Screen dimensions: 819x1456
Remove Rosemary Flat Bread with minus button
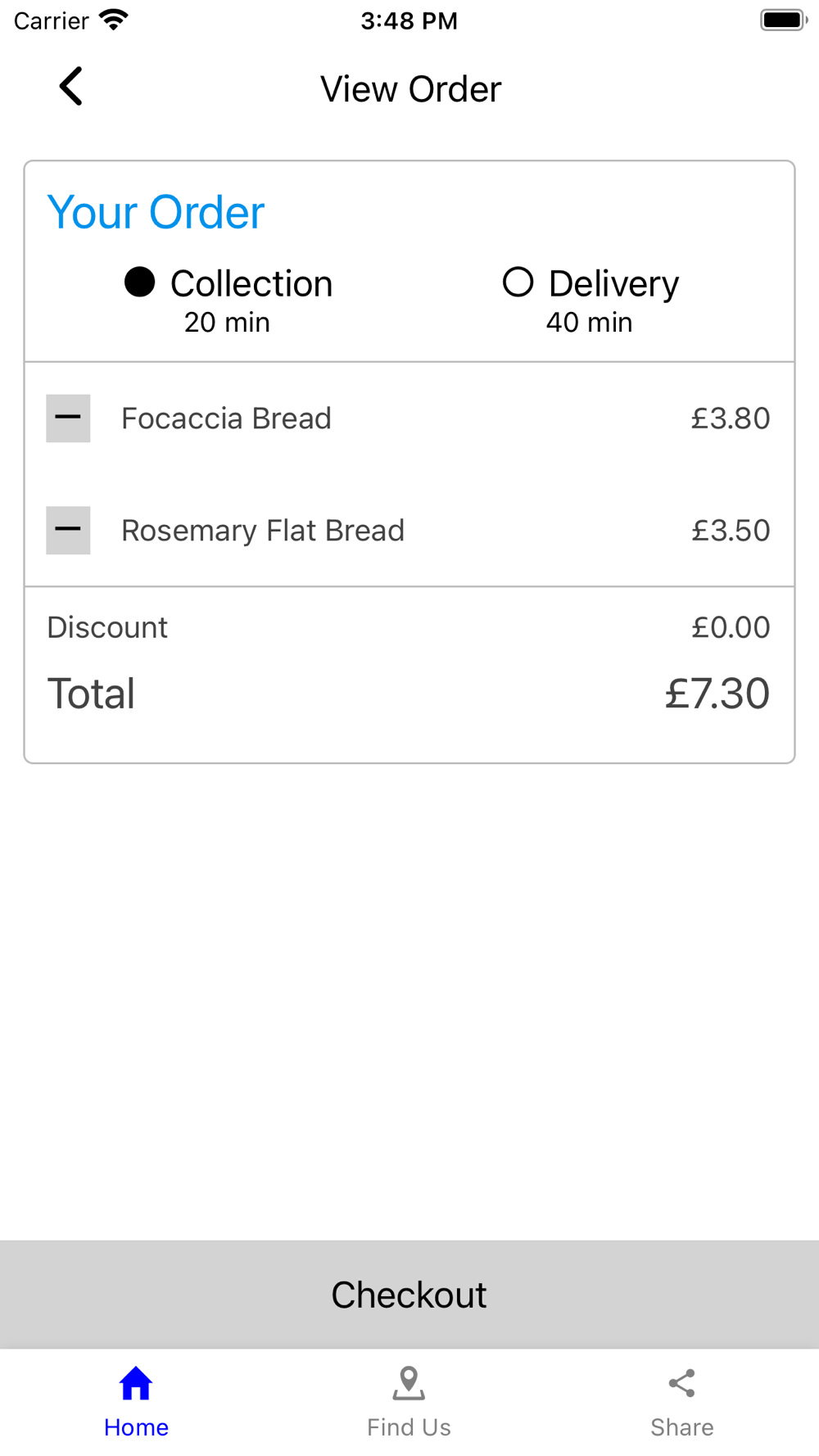click(68, 530)
